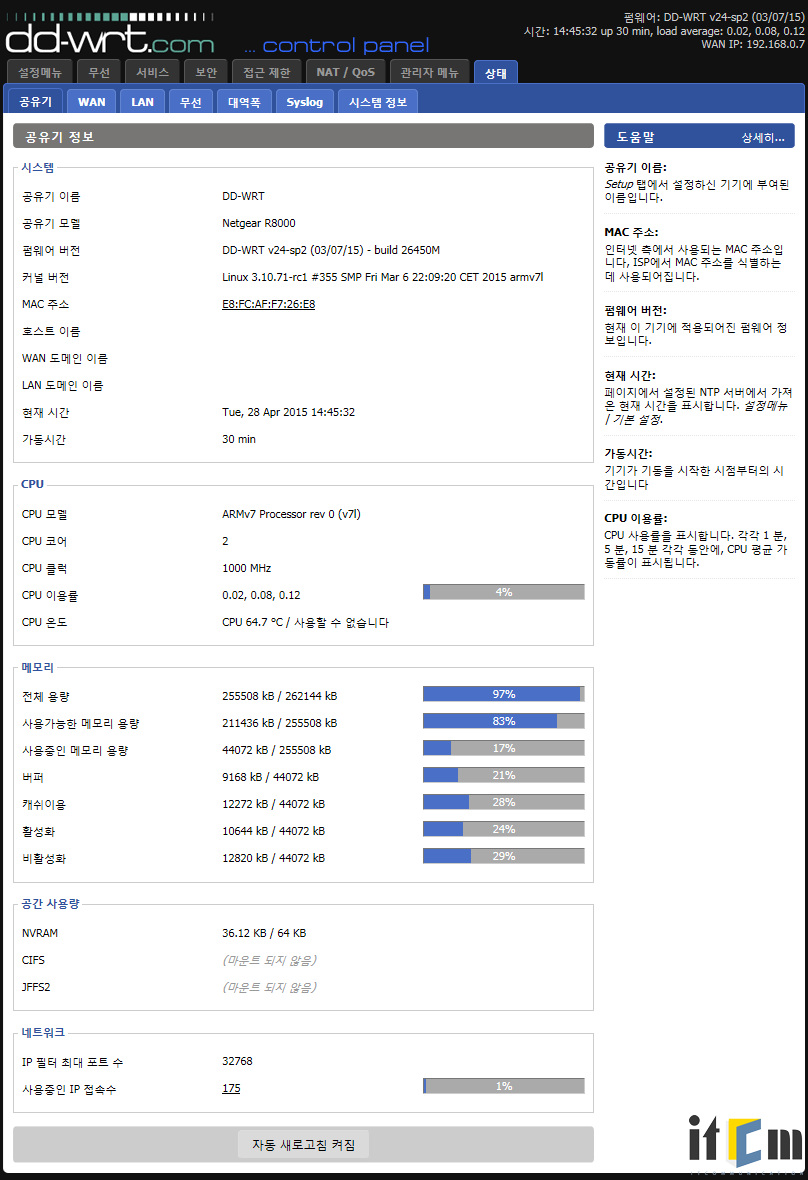Click the MAC address E8:FC:AF:F7:26:E8 link
This screenshot has height=1180, width=808.
tap(269, 304)
